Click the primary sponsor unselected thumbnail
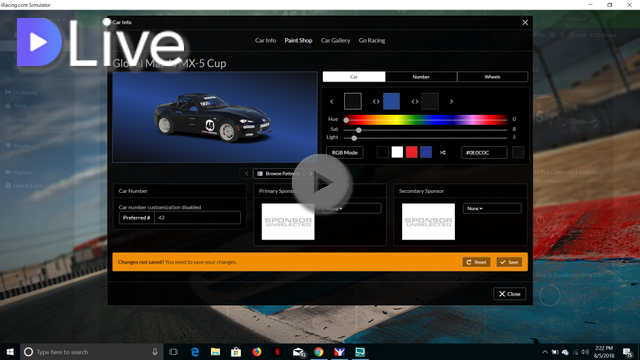The height and width of the screenshot is (360, 640). (x=288, y=222)
